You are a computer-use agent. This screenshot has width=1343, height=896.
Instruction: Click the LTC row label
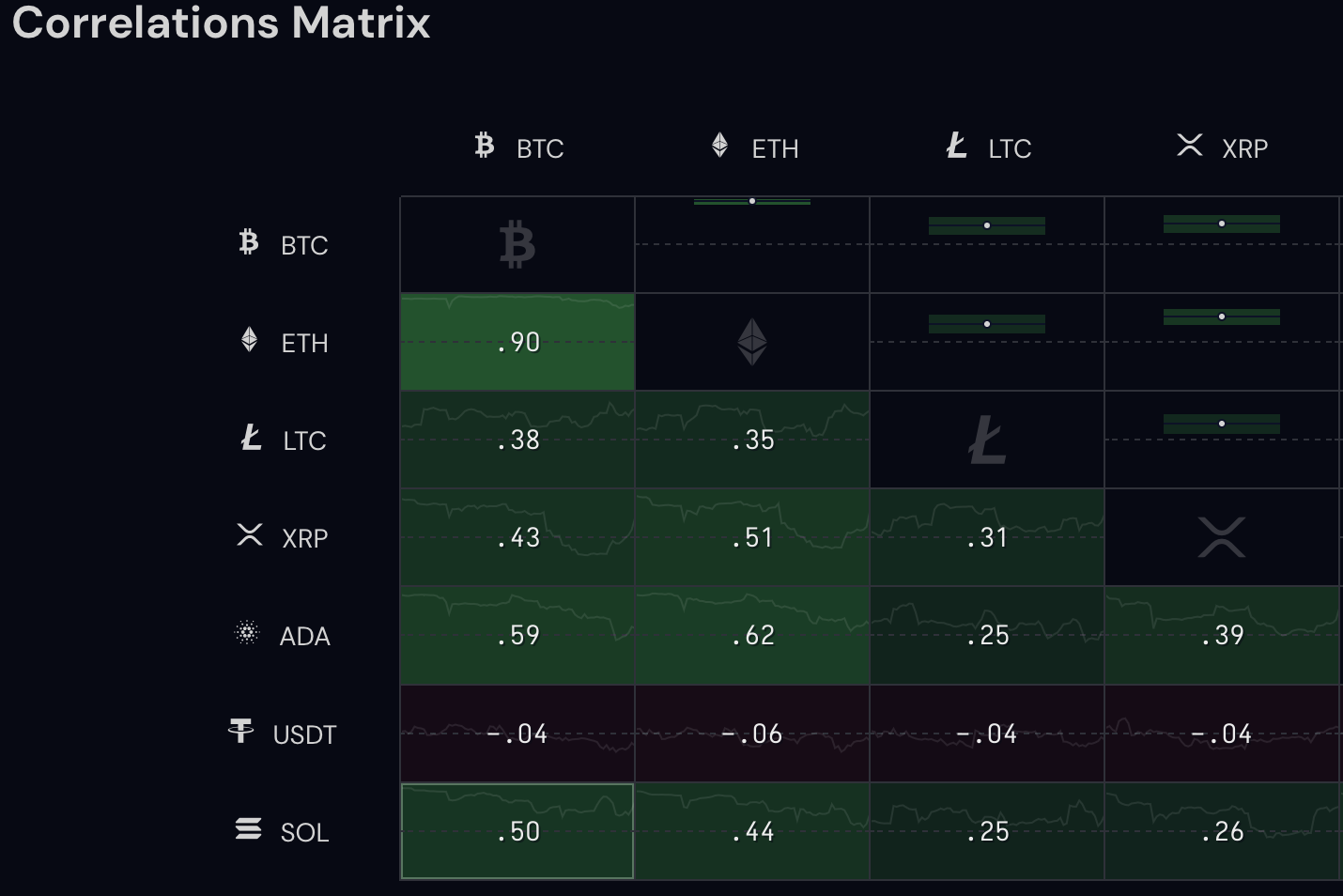(303, 440)
